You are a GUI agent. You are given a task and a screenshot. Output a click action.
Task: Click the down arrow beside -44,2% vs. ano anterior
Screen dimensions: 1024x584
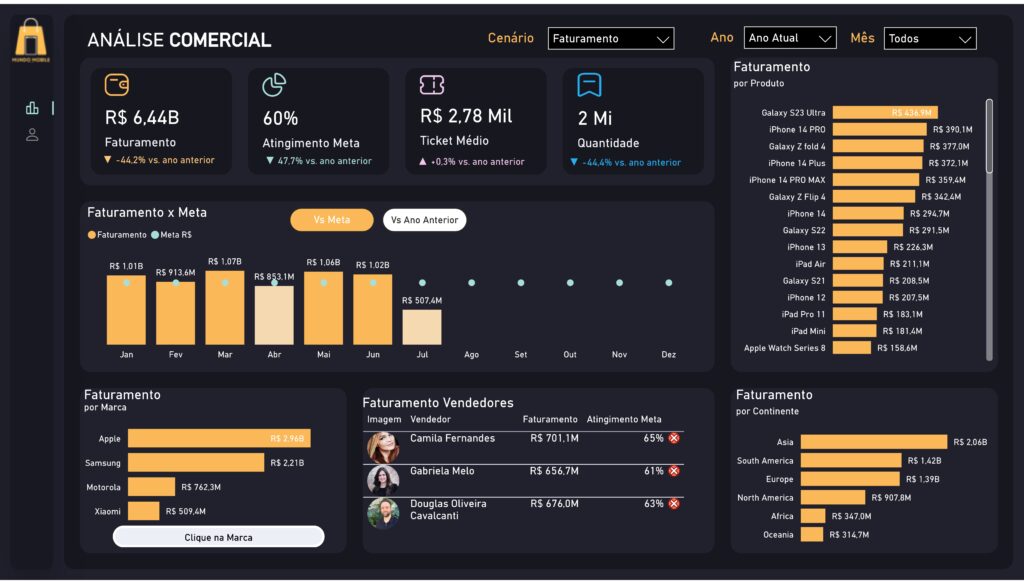108,160
